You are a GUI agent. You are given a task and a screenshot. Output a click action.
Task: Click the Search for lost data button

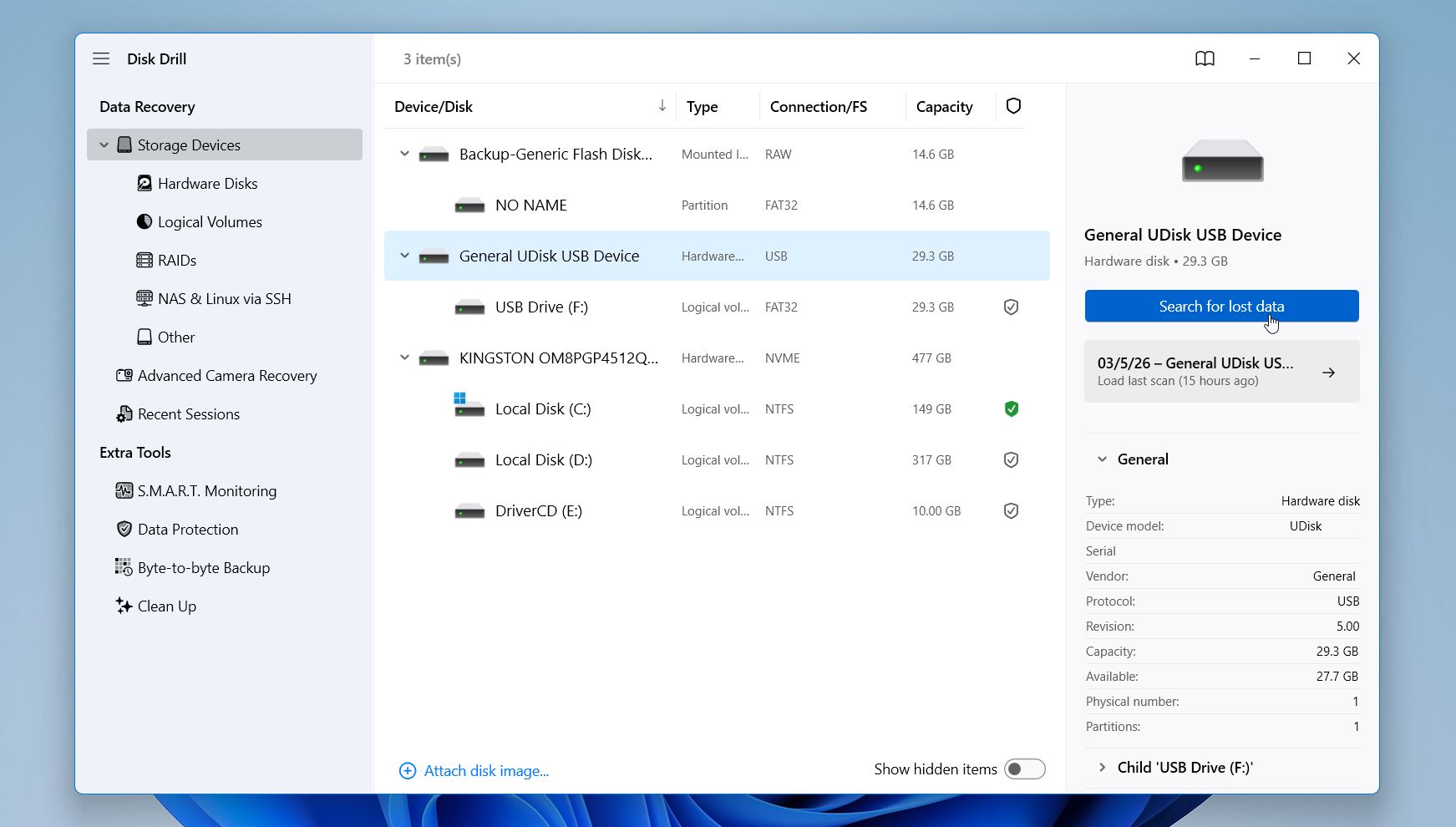(x=1220, y=307)
